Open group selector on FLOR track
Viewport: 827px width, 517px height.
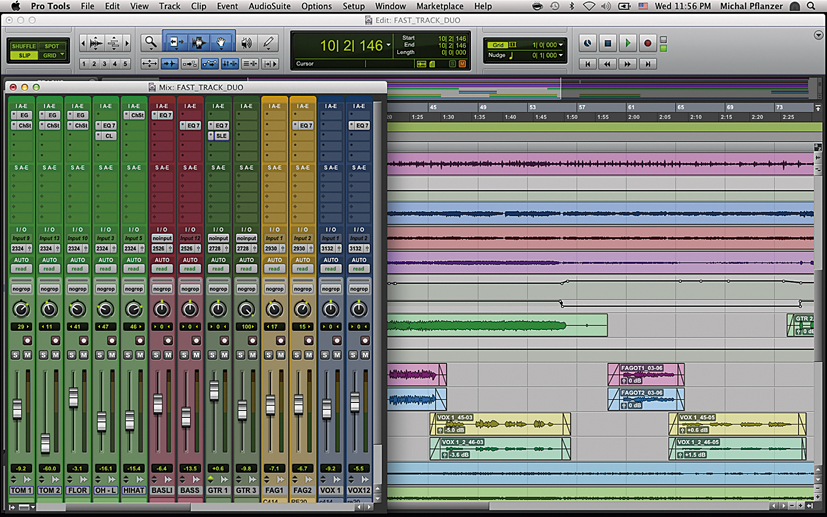78,289
